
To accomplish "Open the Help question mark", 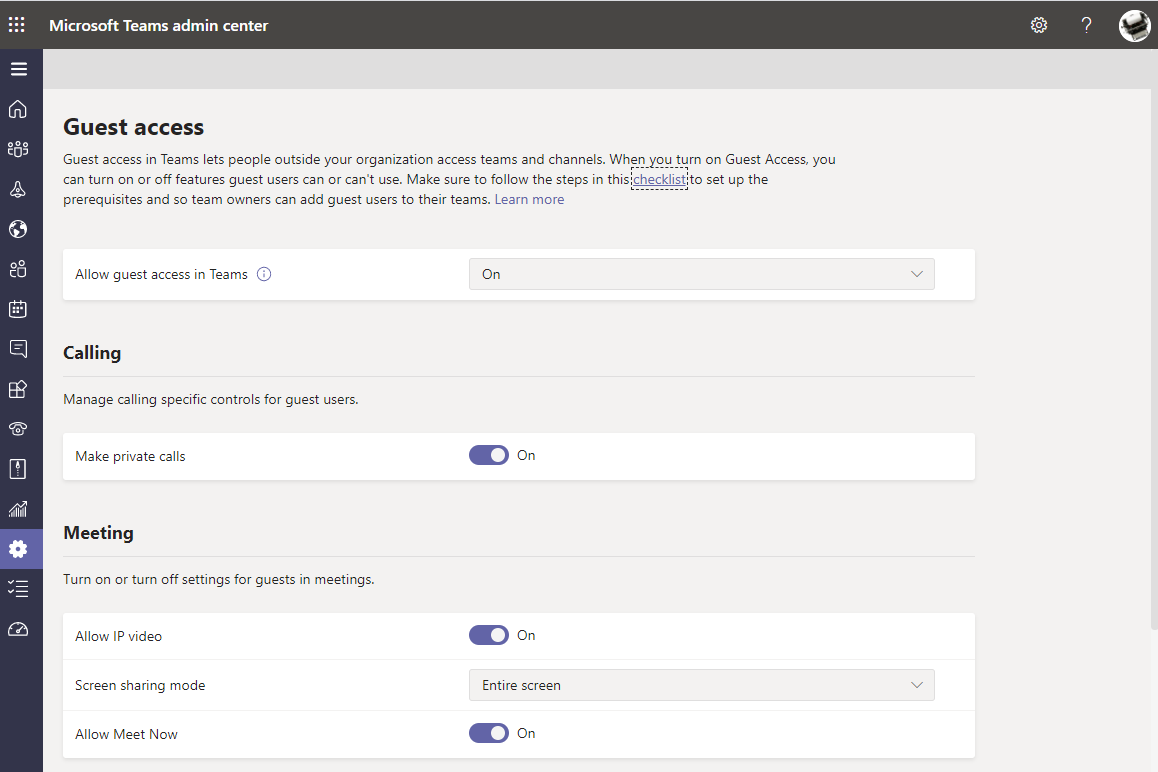I will pyautogui.click(x=1086, y=25).
